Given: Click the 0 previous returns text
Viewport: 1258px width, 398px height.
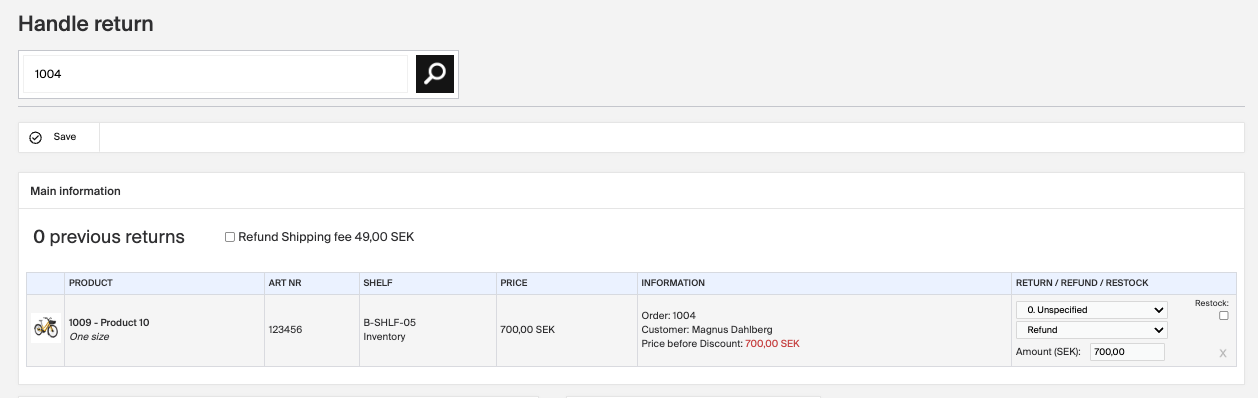Looking at the screenshot, I should (109, 237).
